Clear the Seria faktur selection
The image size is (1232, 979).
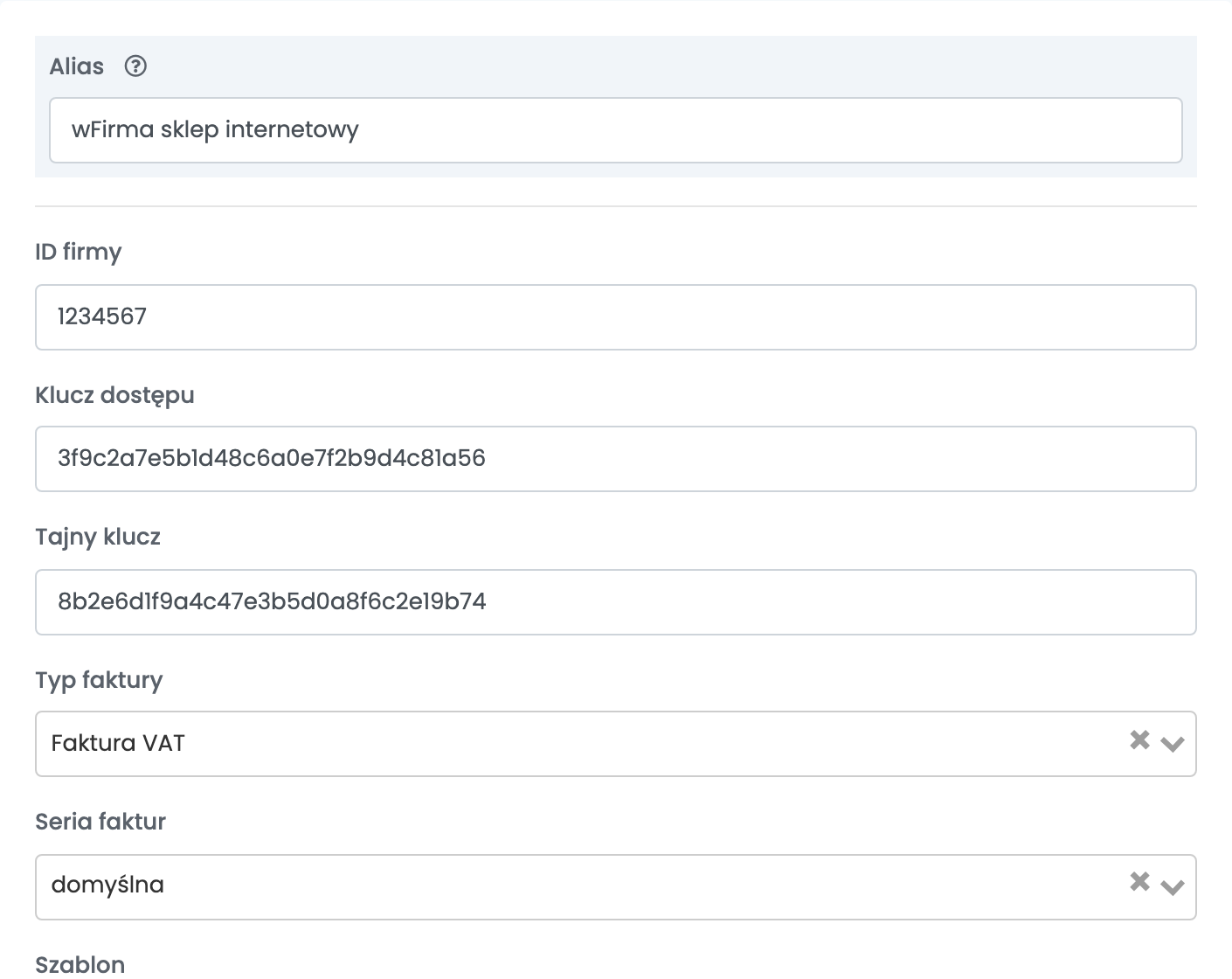coord(1139,882)
